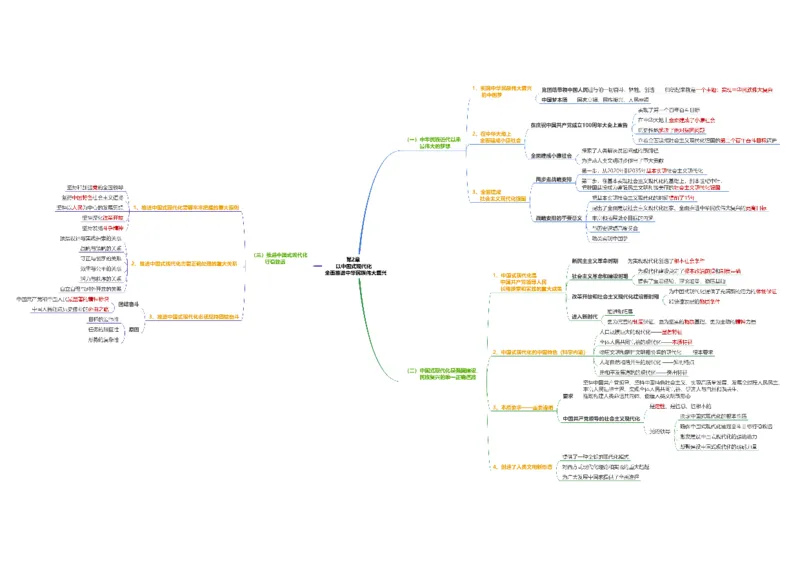
Task: Click subtopic 1、实现中华民族伟大复兴的中国梦
Action: pyautogui.click(x=496, y=91)
